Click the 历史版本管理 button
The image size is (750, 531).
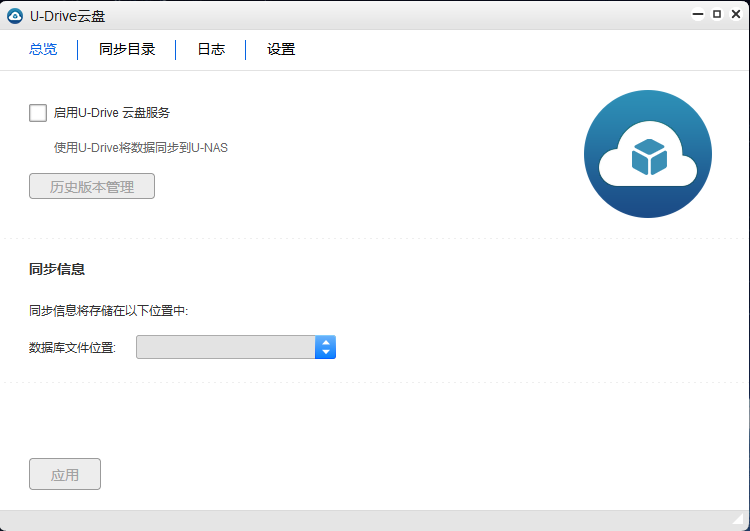[92, 186]
